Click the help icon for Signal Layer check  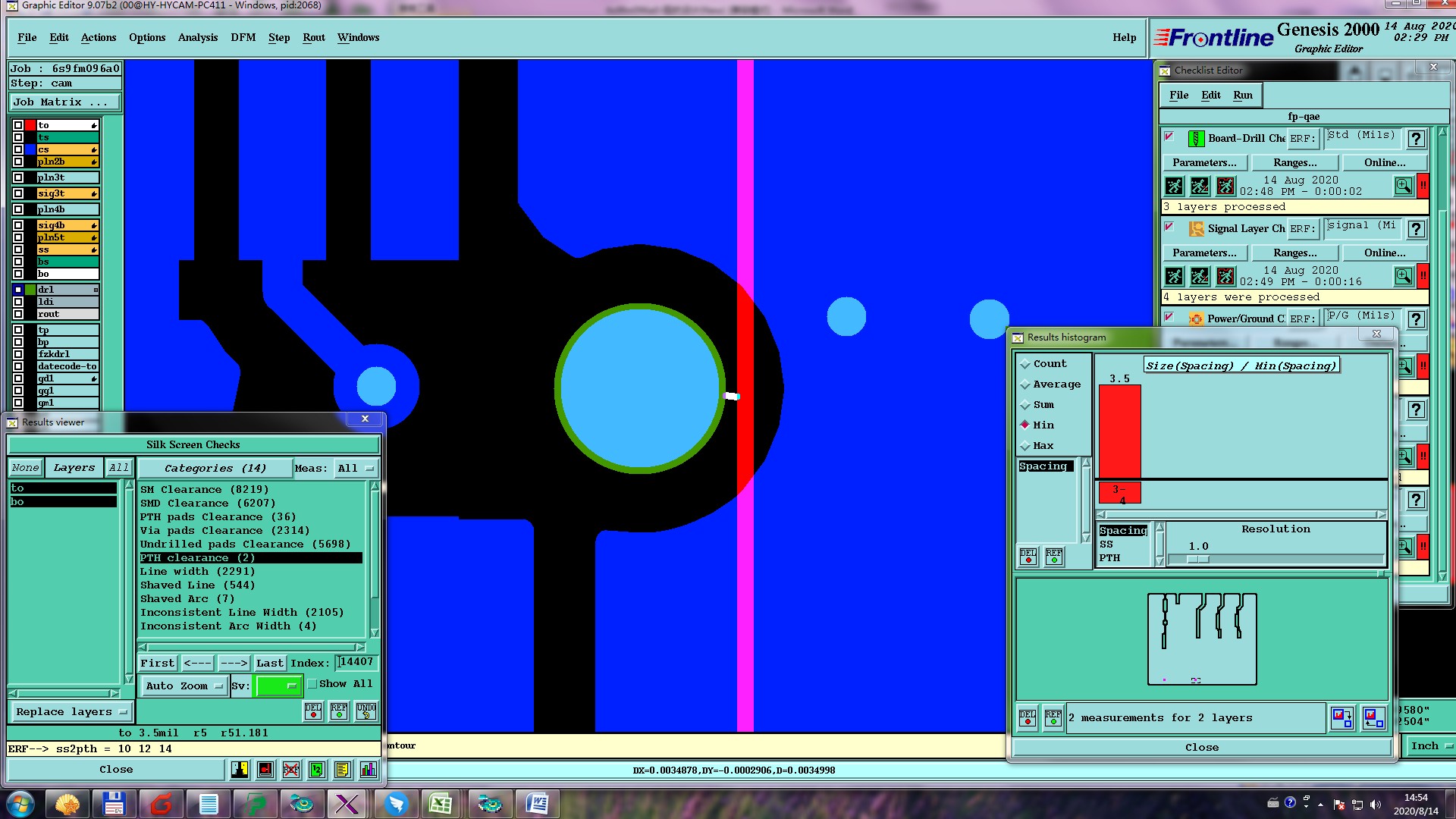coord(1416,229)
